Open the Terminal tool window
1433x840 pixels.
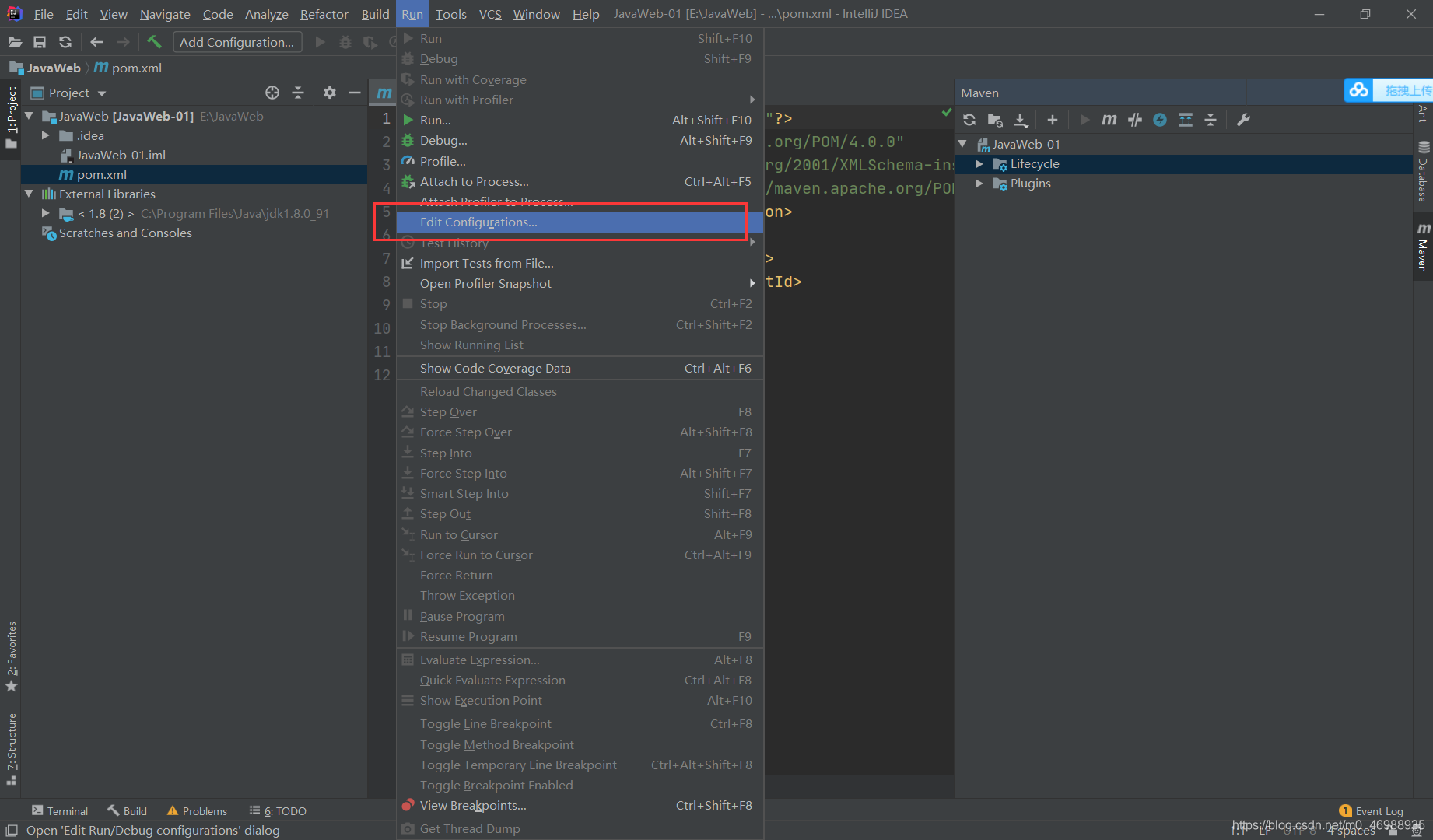60,810
